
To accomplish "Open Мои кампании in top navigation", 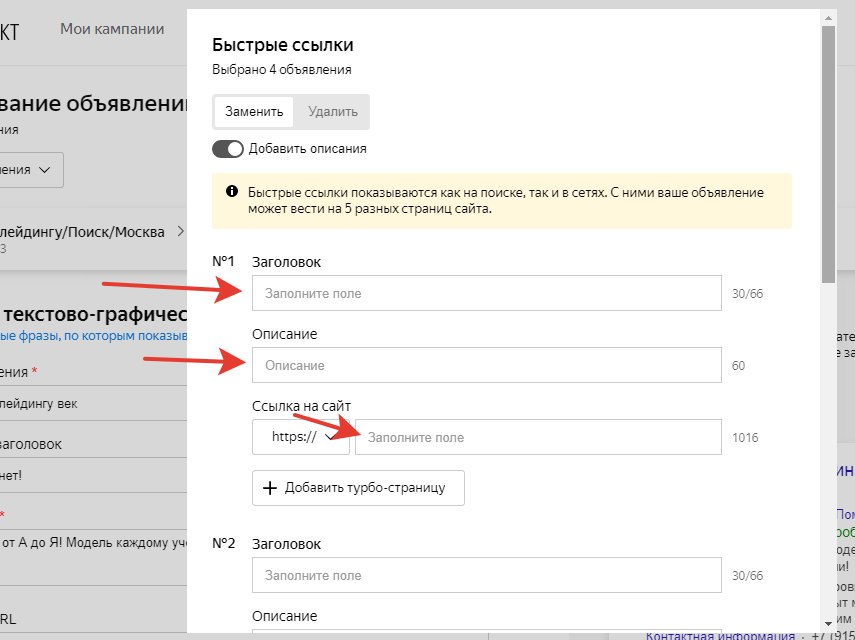I will click(x=112, y=29).
